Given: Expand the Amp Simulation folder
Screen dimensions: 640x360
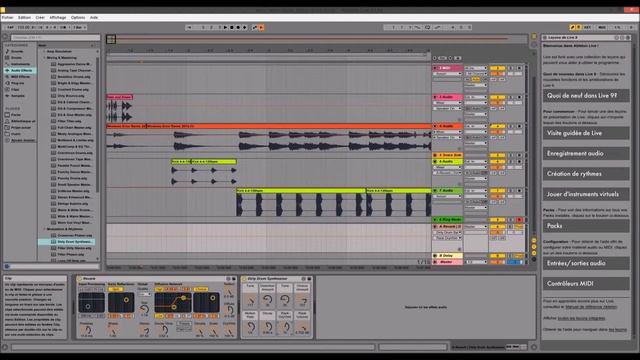Looking at the screenshot, I should click(x=44, y=51).
